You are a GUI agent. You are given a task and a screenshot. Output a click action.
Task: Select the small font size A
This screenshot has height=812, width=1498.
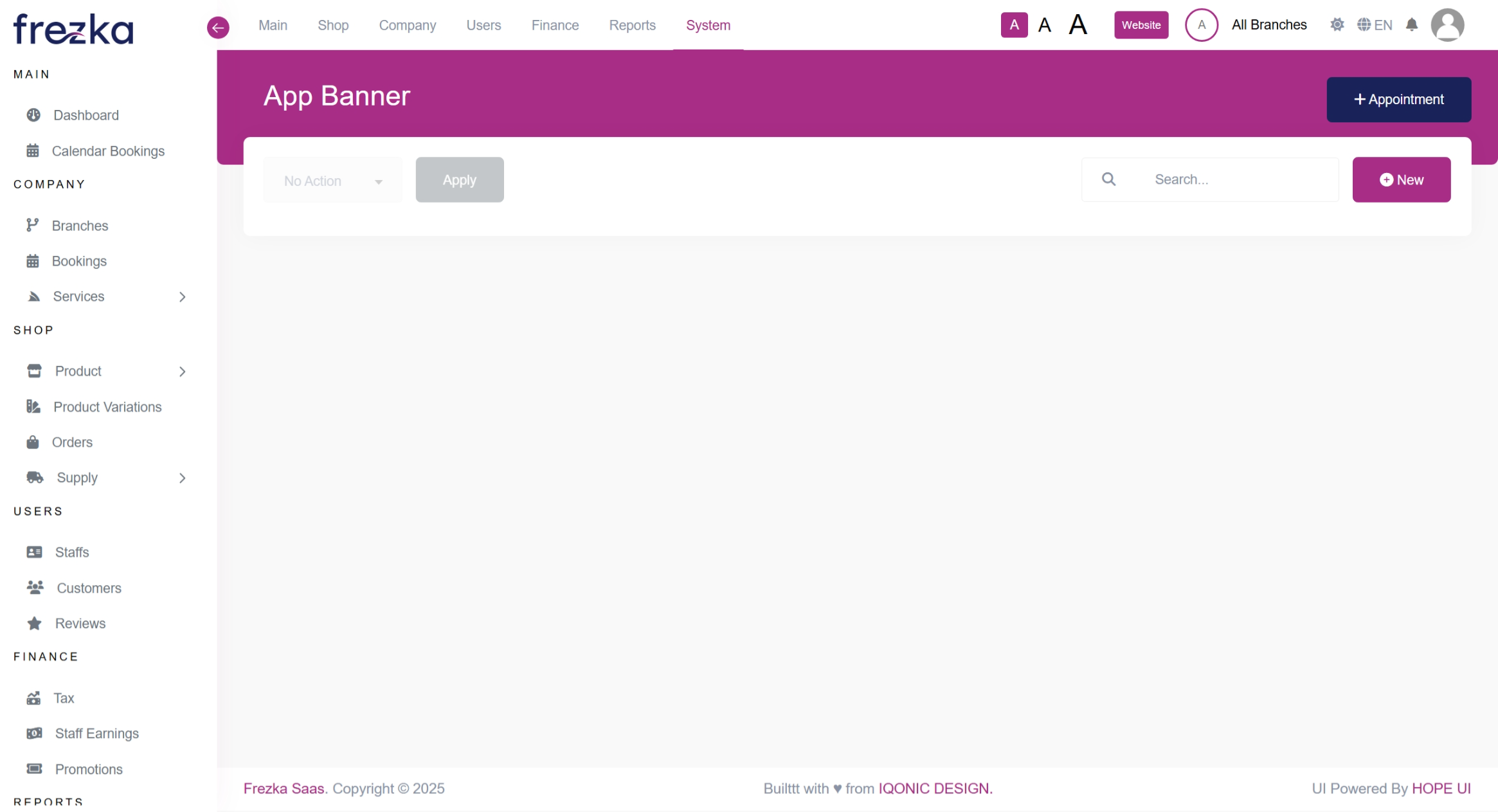1014,25
